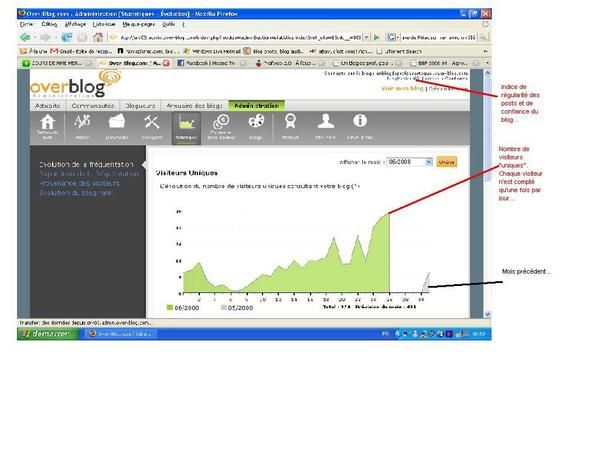The image size is (600, 450).
Task: Click the Firefox forward arrow
Action: [45, 37]
